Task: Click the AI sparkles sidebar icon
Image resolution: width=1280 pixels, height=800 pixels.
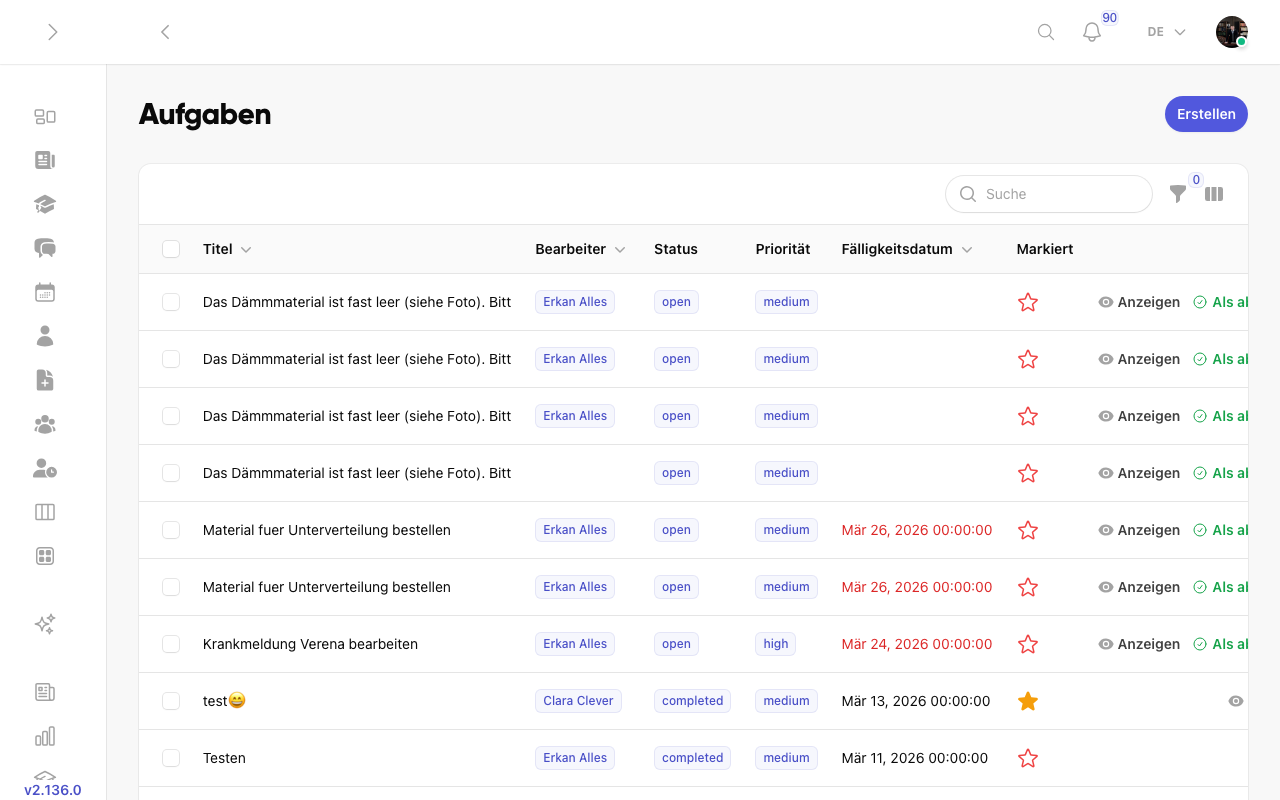Action: (x=45, y=624)
